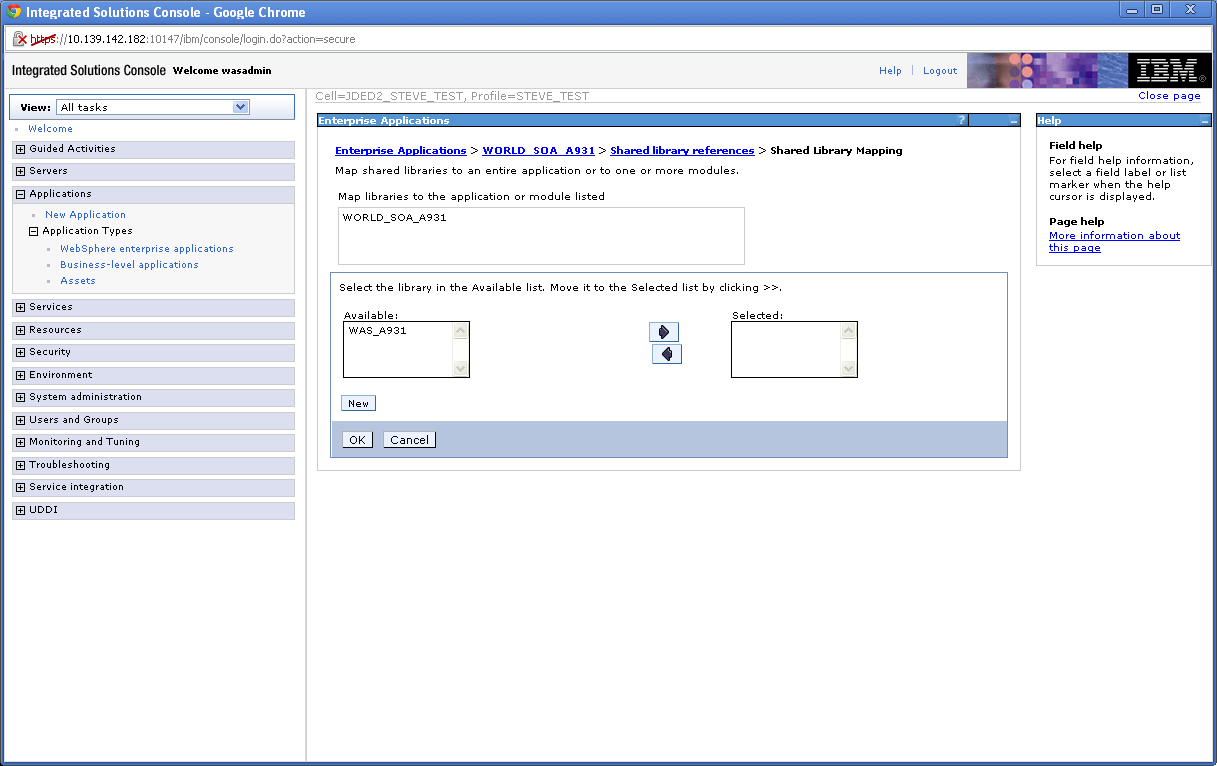Click the Close page link
Image resolution: width=1217 pixels, height=766 pixels.
tap(1169, 96)
